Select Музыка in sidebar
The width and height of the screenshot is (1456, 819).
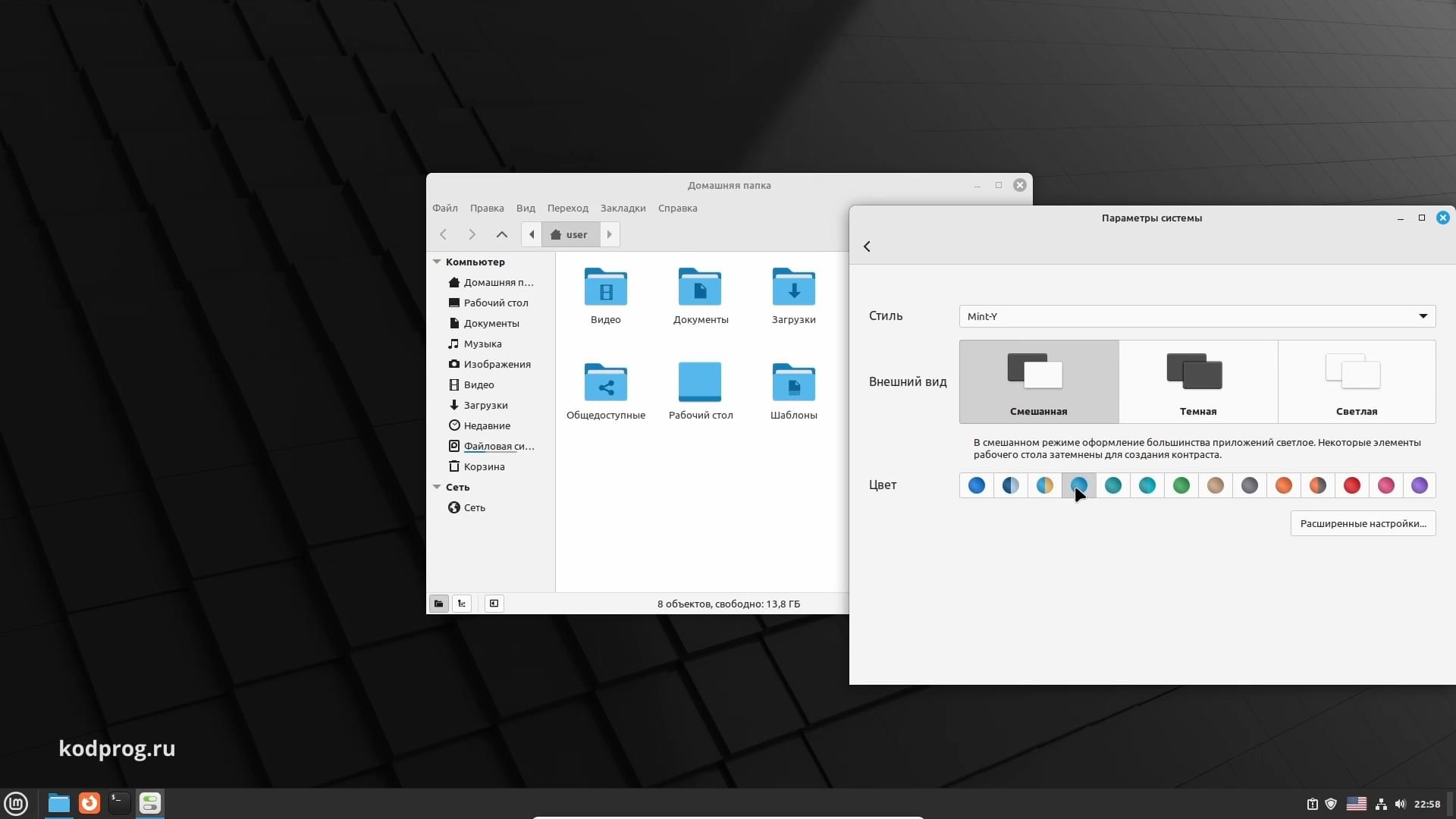[x=491, y=344]
